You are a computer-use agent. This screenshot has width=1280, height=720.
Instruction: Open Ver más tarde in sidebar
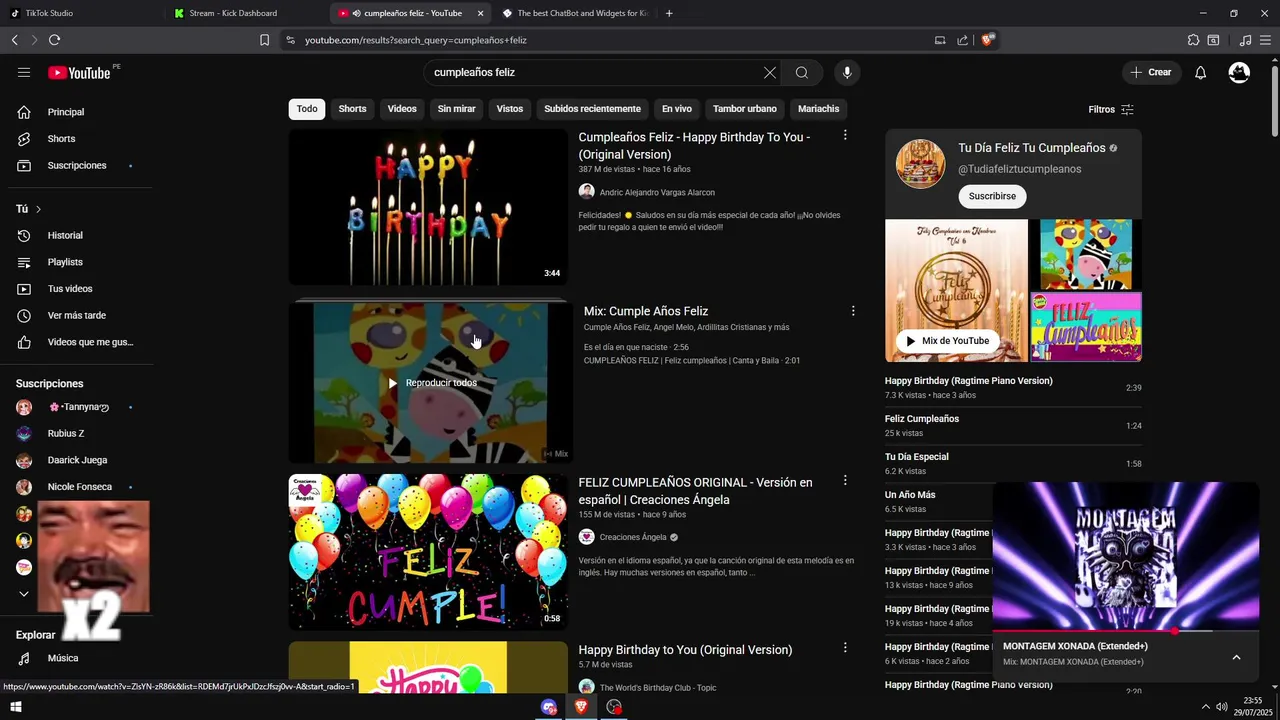coord(76,315)
